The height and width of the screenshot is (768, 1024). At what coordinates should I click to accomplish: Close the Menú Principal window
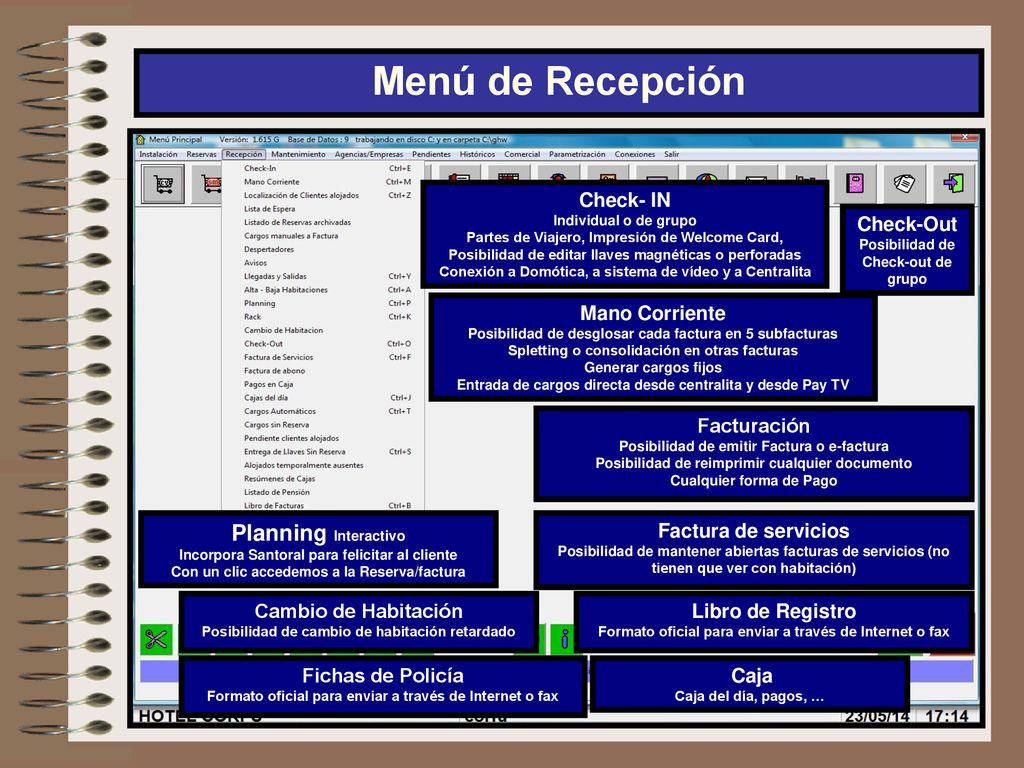964,137
